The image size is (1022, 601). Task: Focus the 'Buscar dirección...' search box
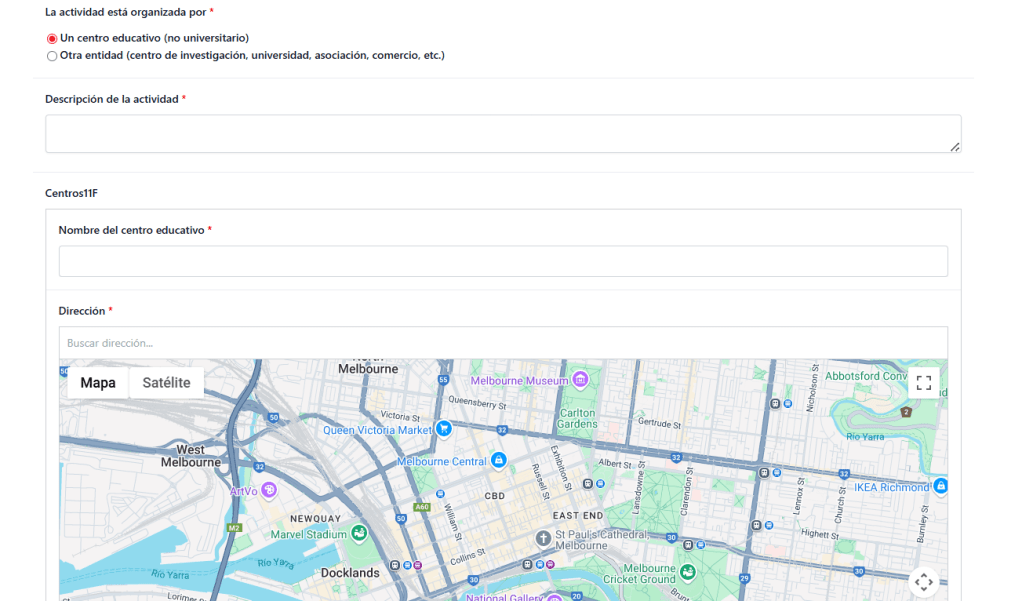tap(502, 343)
